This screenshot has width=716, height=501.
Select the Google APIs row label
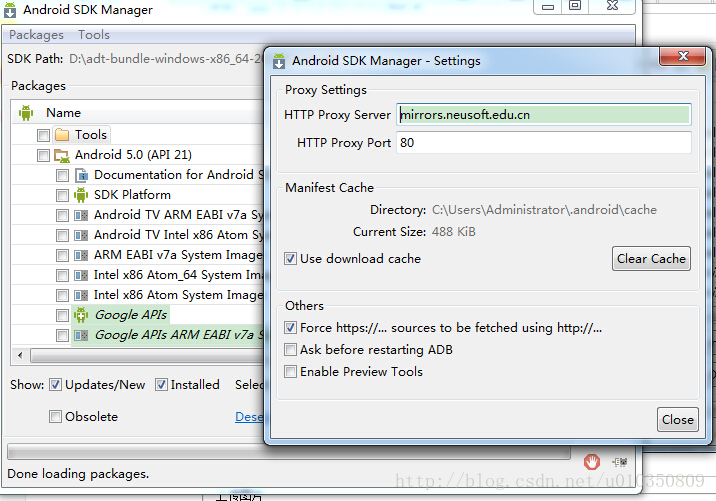click(131, 315)
